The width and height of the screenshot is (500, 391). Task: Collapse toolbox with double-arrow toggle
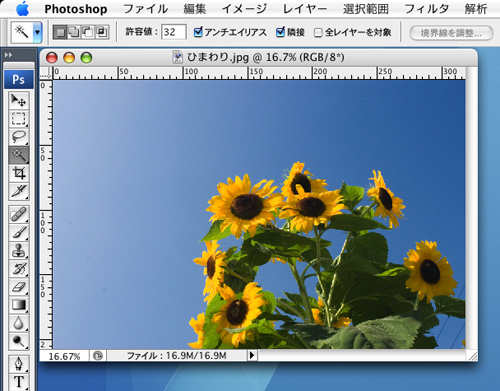[8, 55]
